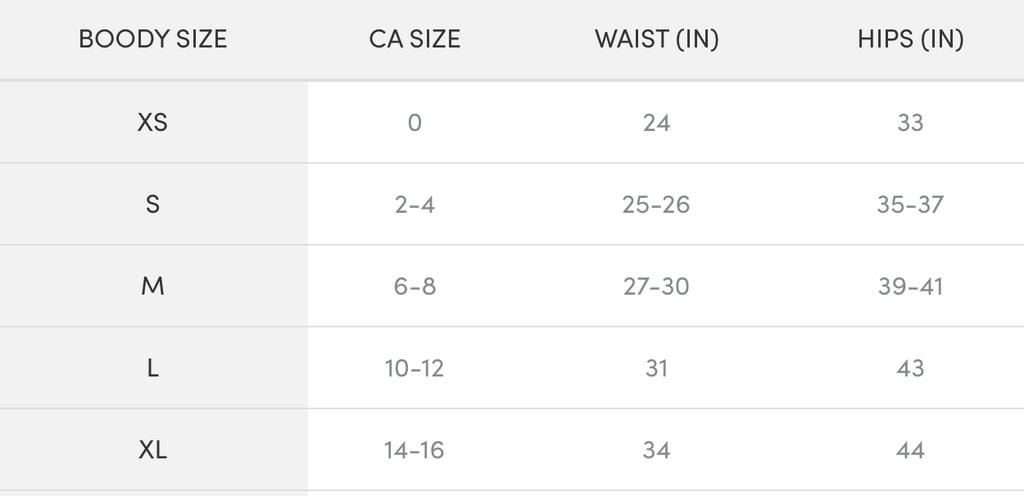Click CA size value 0
This screenshot has height=496, width=1024.
[x=414, y=123]
